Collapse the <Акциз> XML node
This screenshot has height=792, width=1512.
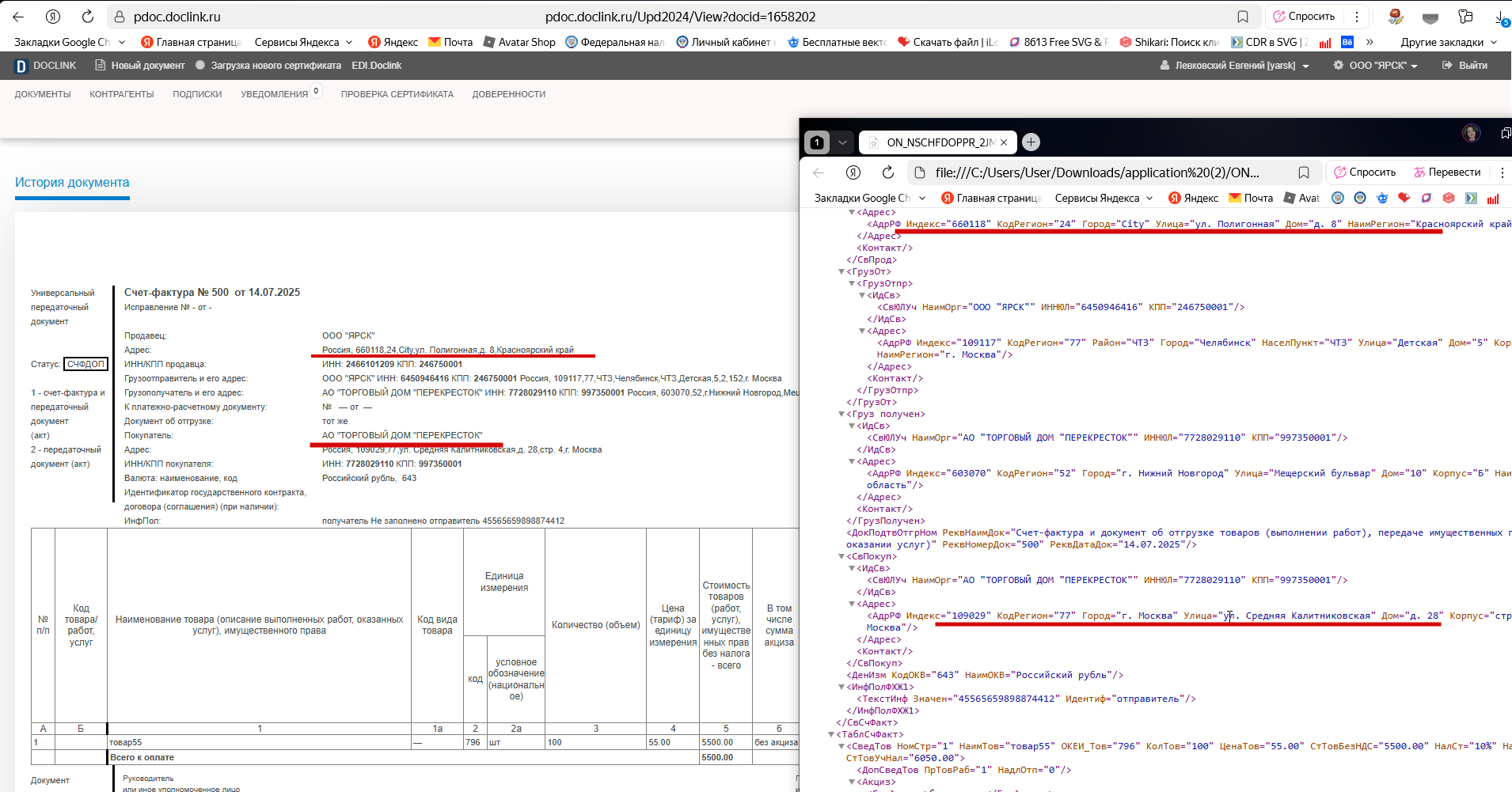[852, 783]
